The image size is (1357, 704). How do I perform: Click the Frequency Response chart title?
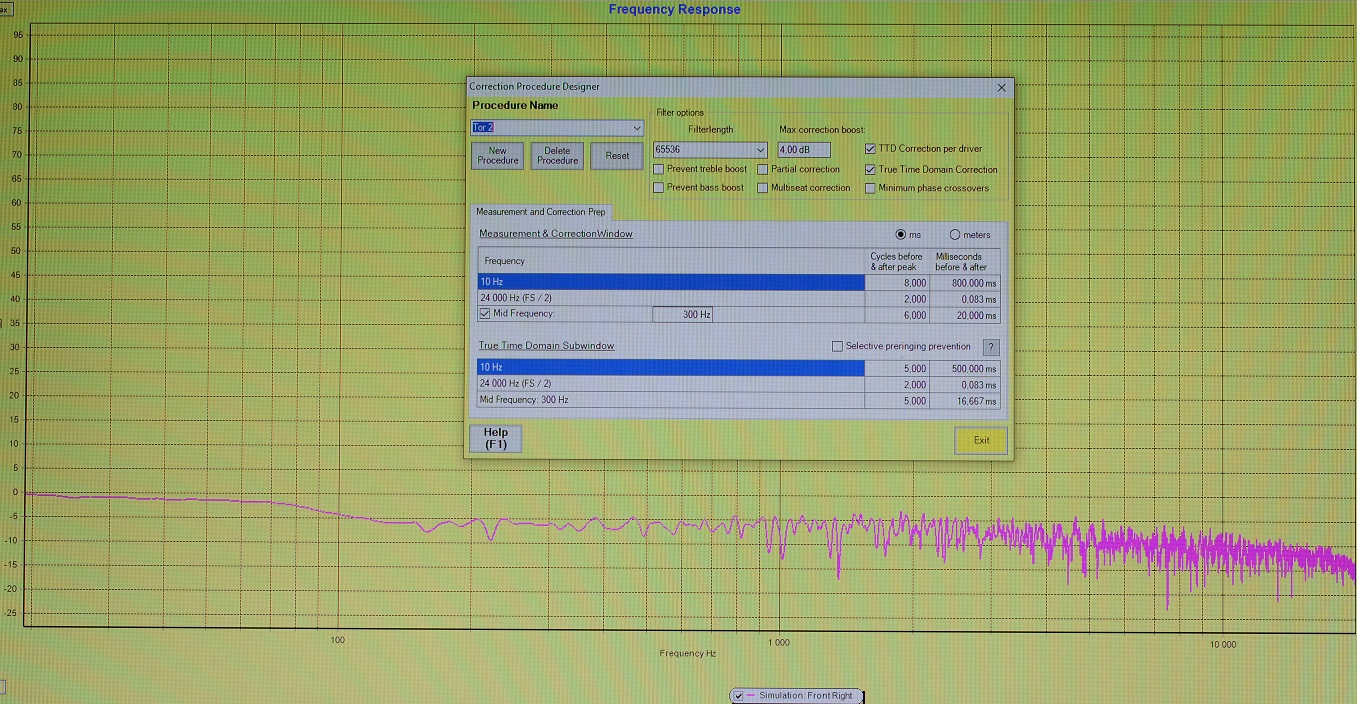[675, 10]
